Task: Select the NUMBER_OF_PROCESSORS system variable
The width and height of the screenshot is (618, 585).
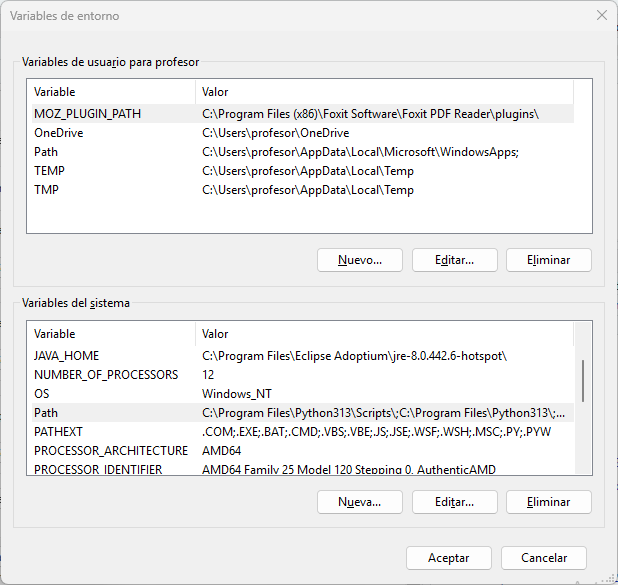Action: [x=303, y=374]
